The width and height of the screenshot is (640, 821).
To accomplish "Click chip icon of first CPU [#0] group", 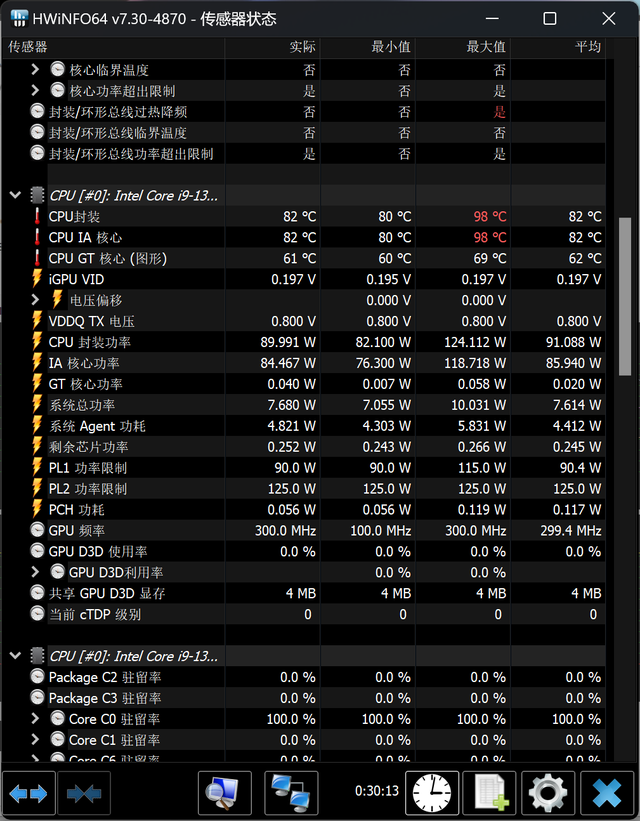I will tap(37, 195).
